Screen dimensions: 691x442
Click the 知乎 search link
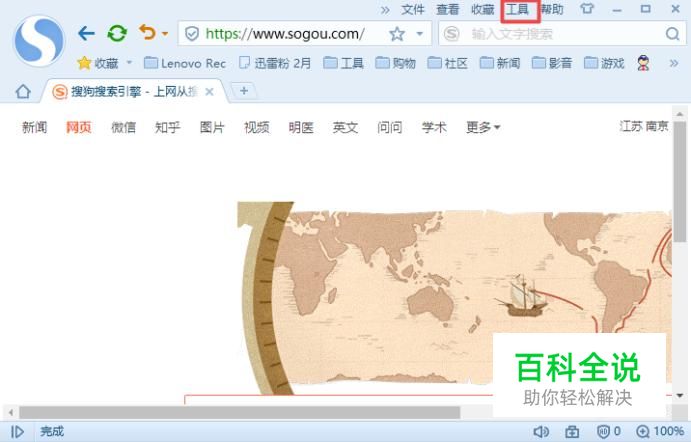pyautogui.click(x=167, y=127)
